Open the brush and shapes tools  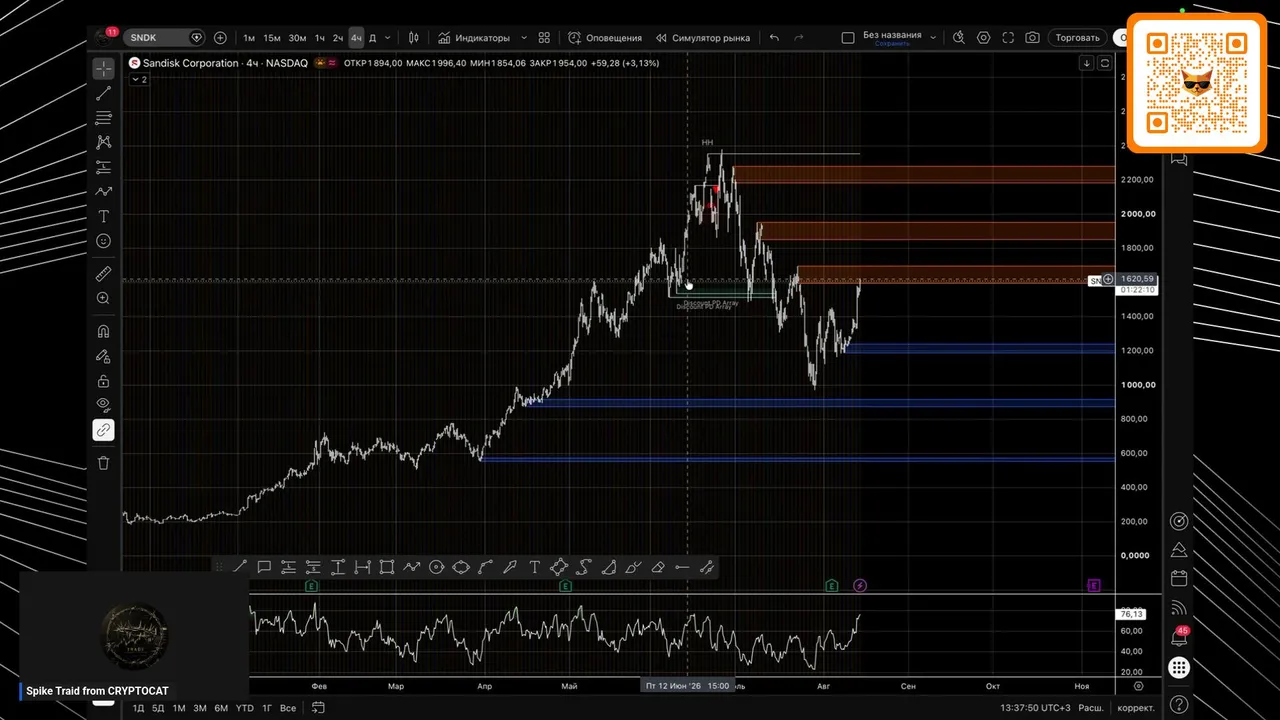tap(103, 192)
